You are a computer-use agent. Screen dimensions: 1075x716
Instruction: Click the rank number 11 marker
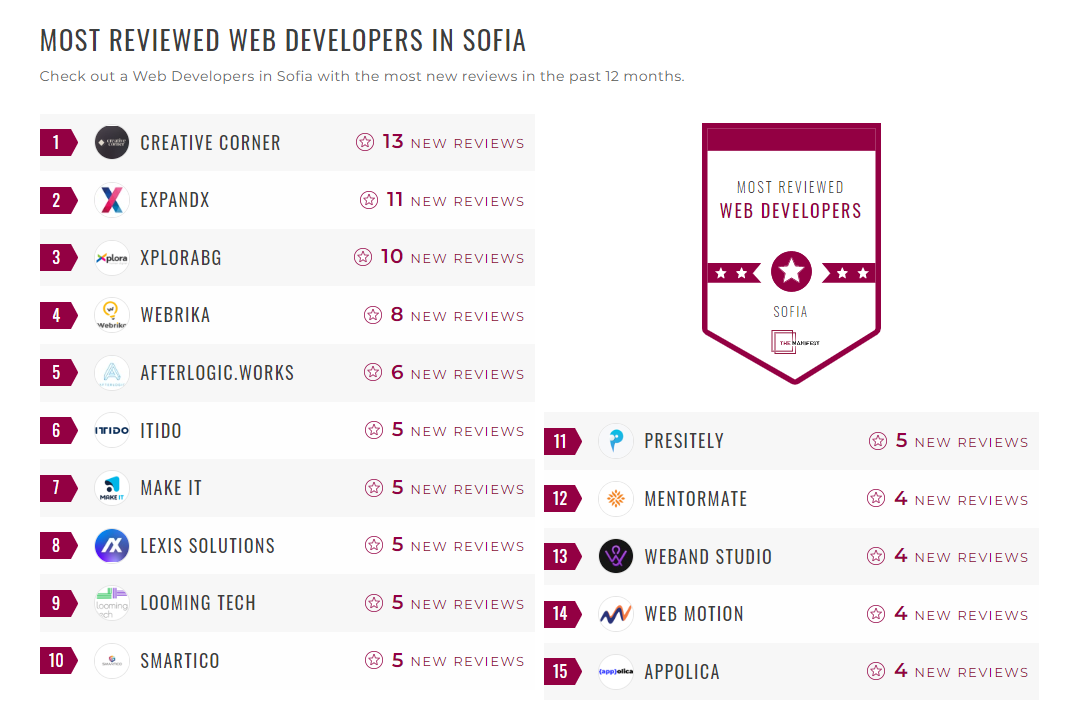[561, 441]
